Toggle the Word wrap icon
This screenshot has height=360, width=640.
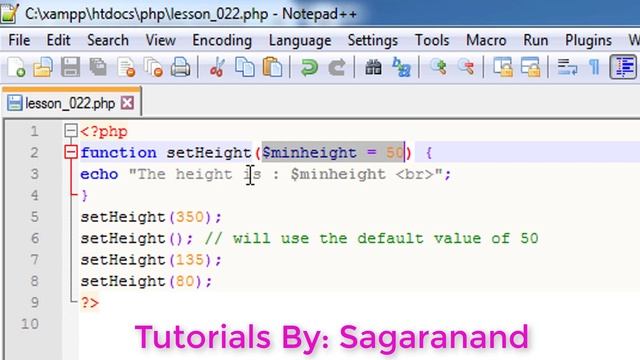click(x=567, y=67)
